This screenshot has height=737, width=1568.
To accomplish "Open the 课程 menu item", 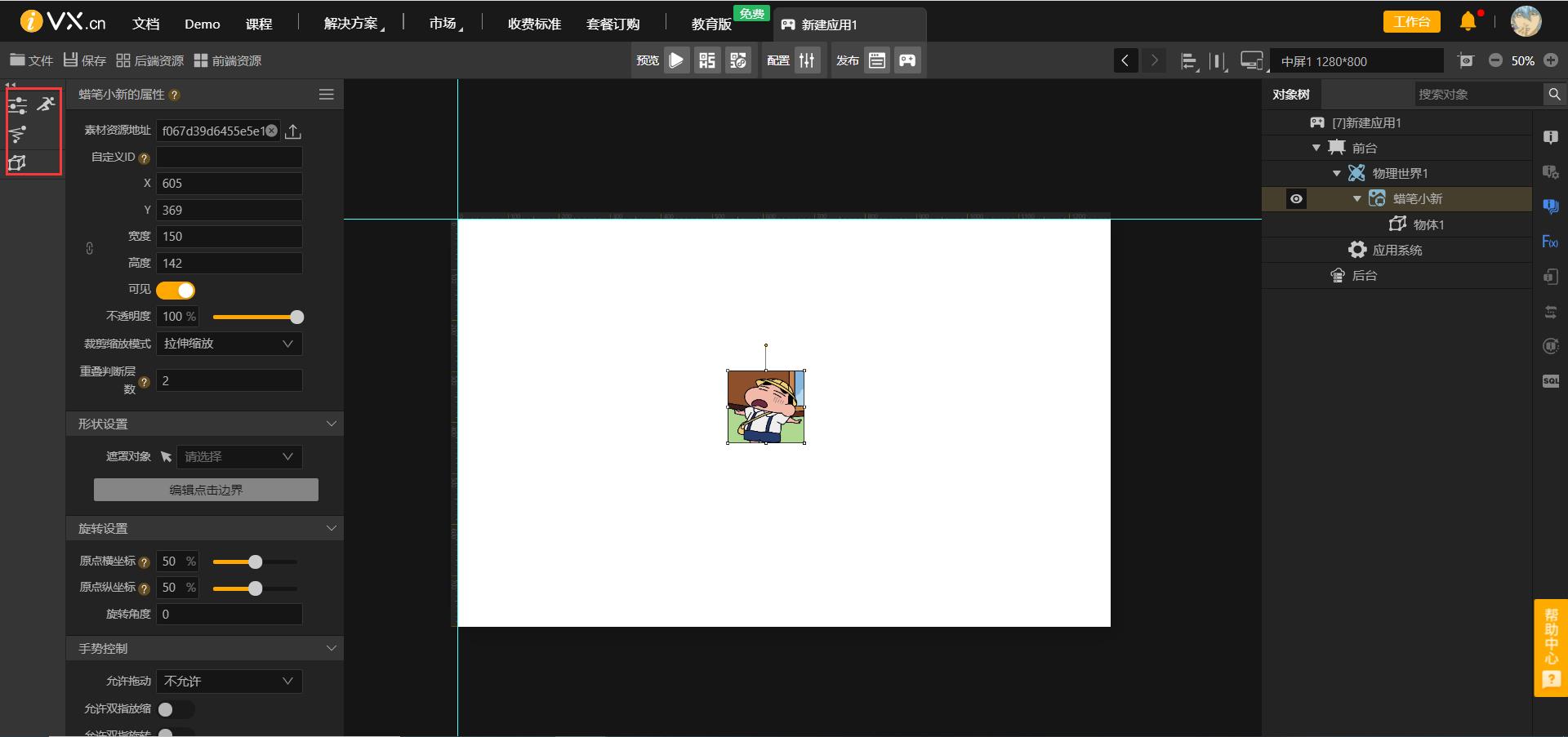I will 259,24.
